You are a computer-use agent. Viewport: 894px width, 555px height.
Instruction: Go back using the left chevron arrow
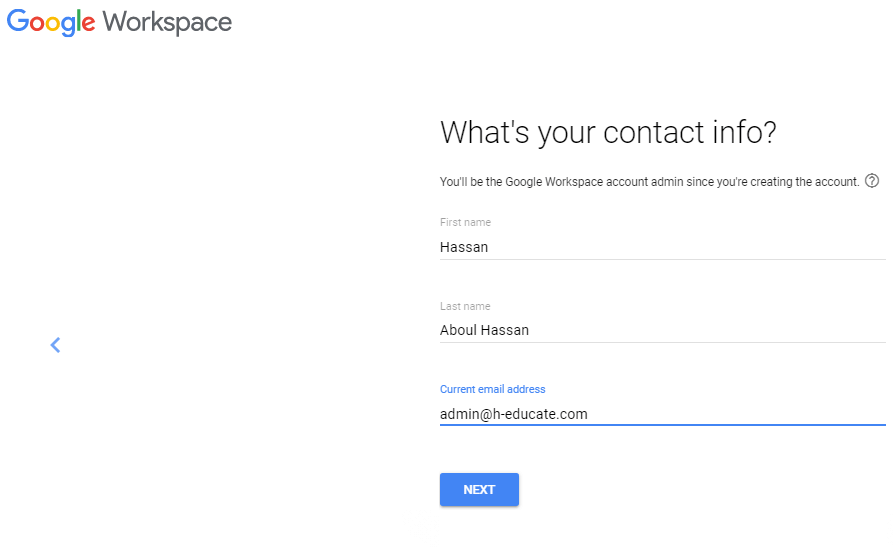pos(55,345)
